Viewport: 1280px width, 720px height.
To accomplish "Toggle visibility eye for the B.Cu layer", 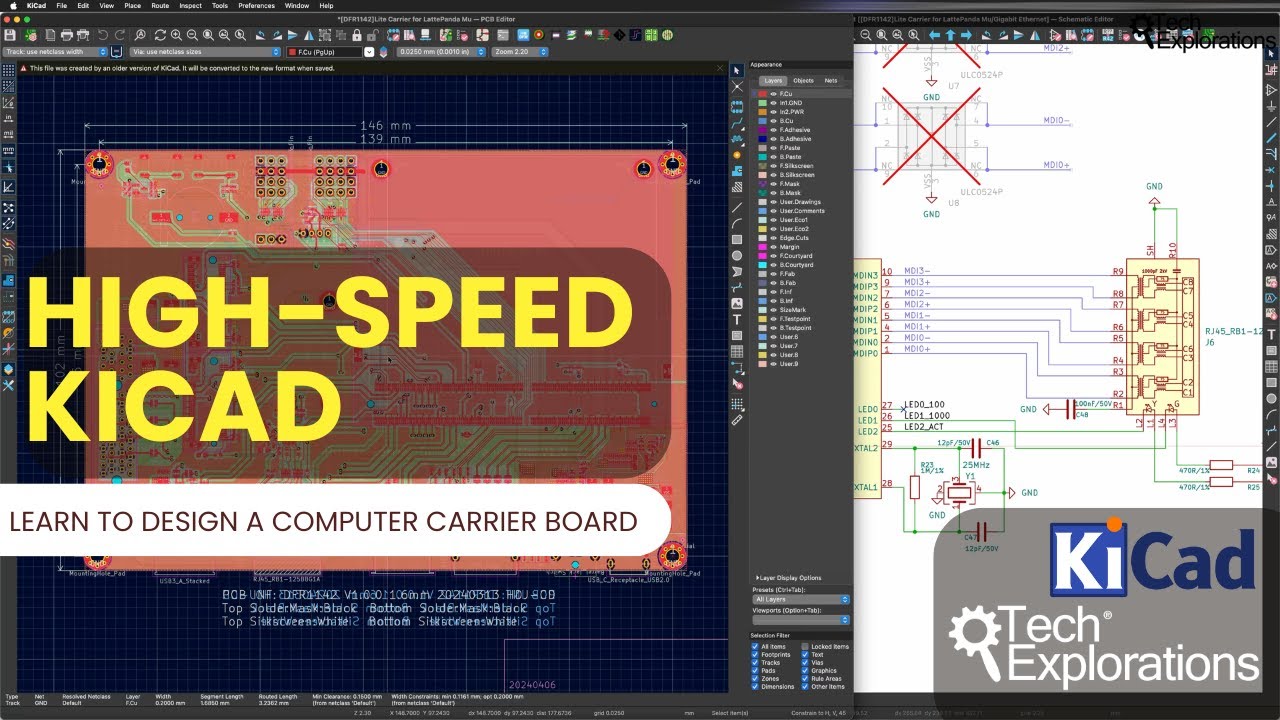I will tap(774, 120).
